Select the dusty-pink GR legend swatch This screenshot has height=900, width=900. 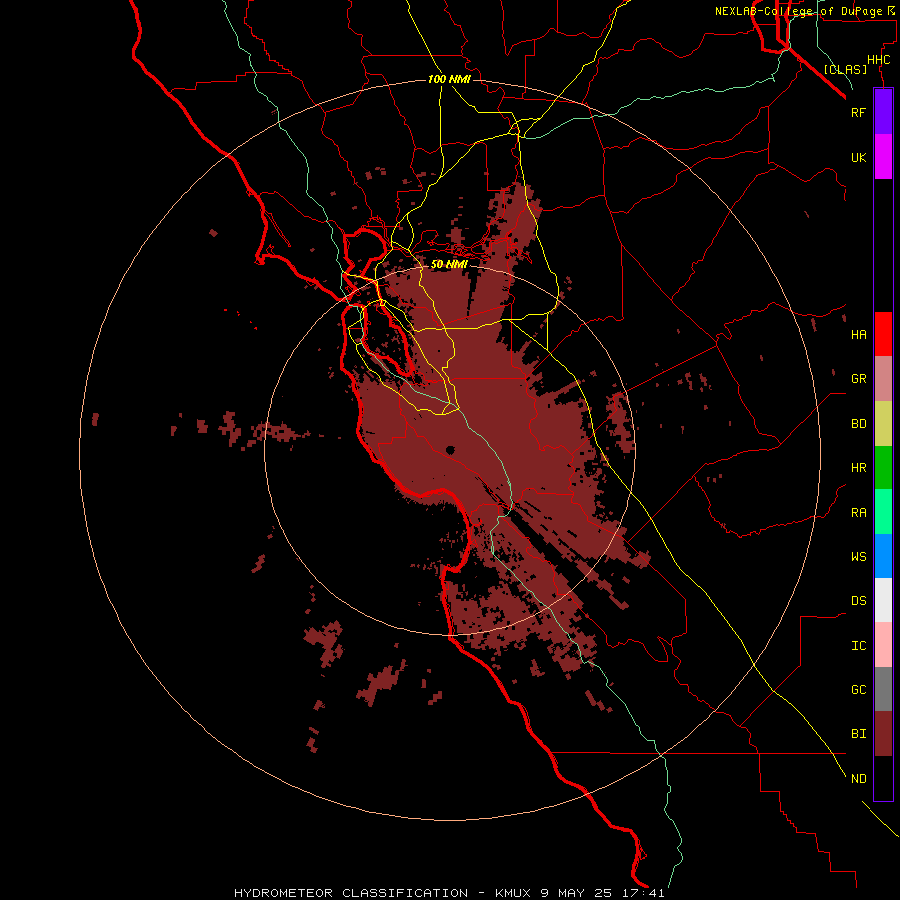pyautogui.click(x=883, y=378)
